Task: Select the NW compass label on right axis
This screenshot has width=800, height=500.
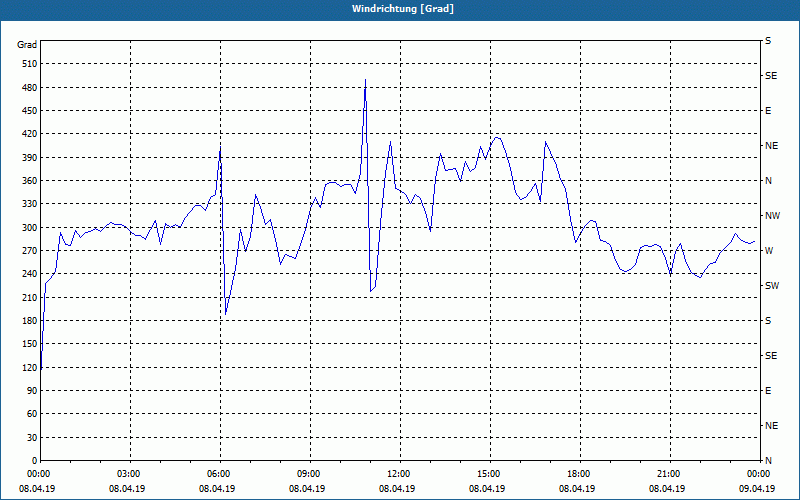Action: pyautogui.click(x=772, y=216)
